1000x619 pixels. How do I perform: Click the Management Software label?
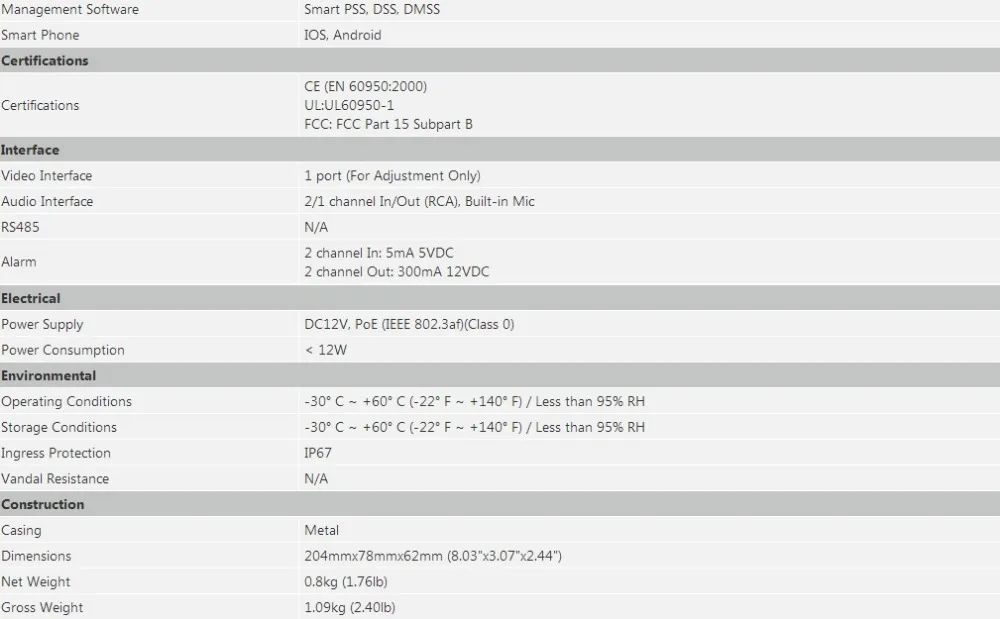(70, 10)
